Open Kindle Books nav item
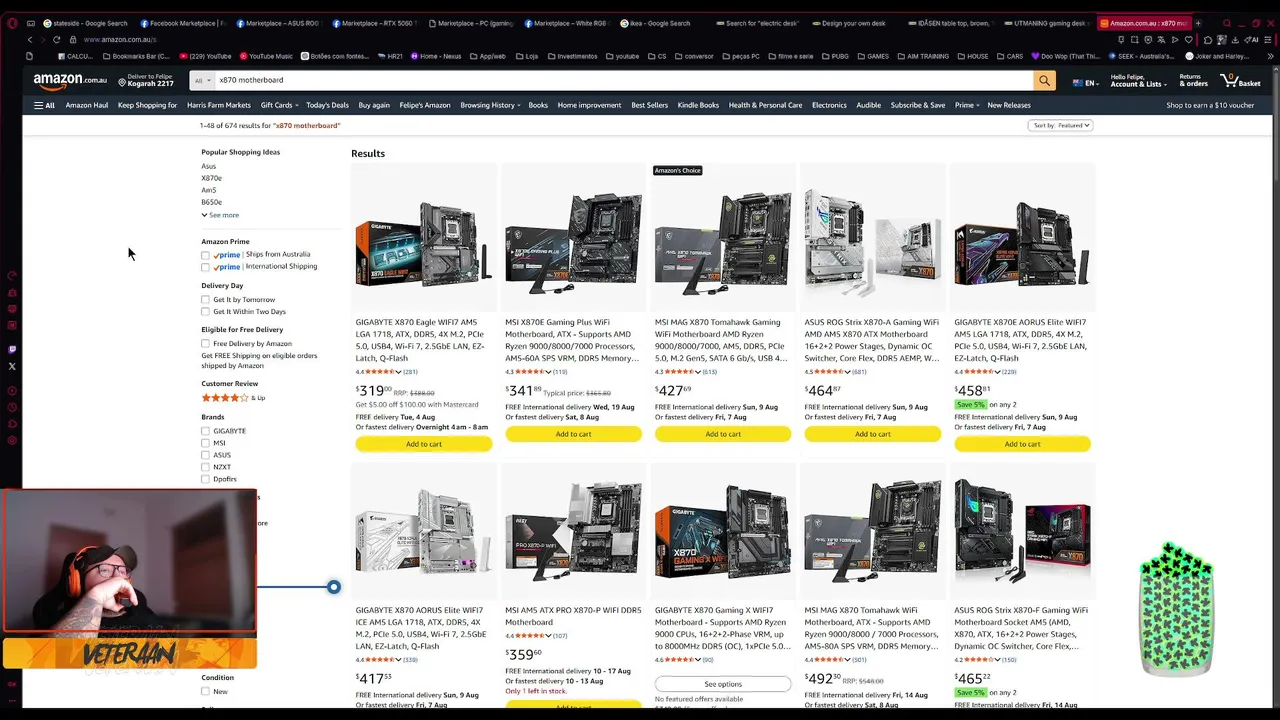This screenshot has width=1280, height=720. tap(698, 105)
